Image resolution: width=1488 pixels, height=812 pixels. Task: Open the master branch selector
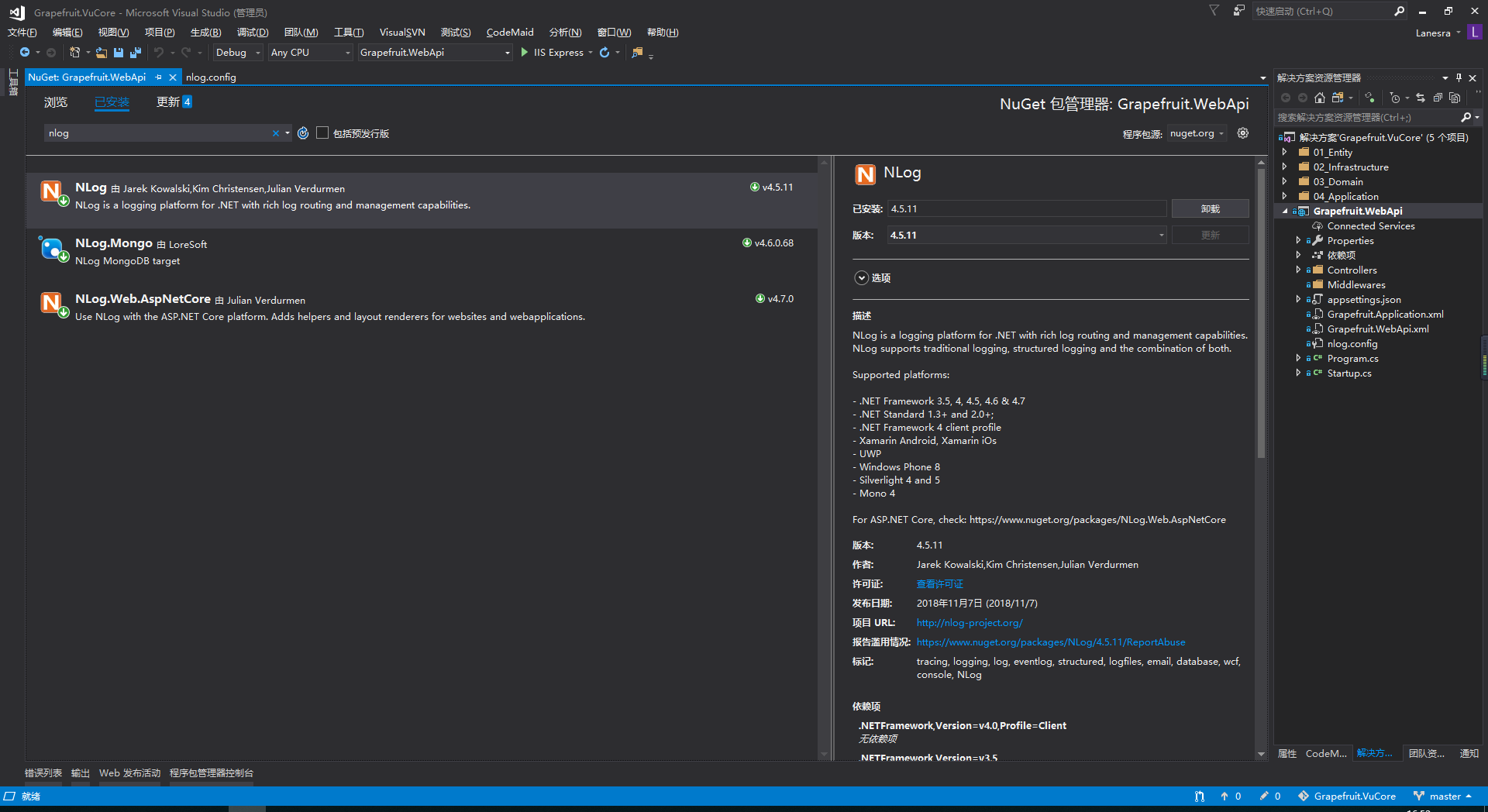coord(1441,797)
